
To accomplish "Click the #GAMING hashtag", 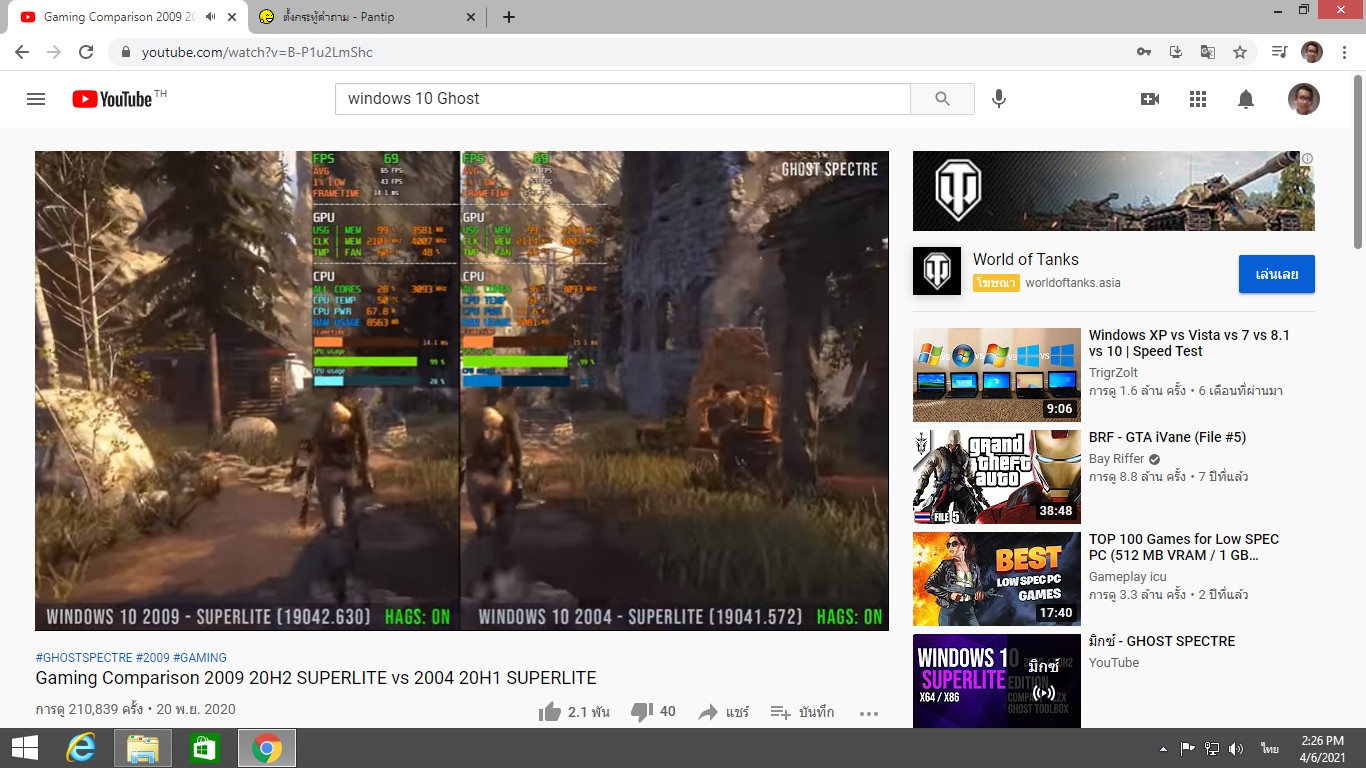I will tap(200, 658).
